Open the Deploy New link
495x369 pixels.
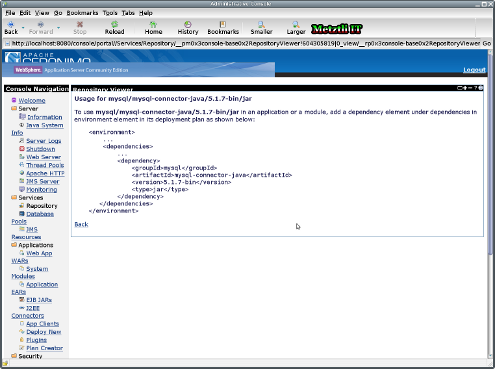pos(44,332)
